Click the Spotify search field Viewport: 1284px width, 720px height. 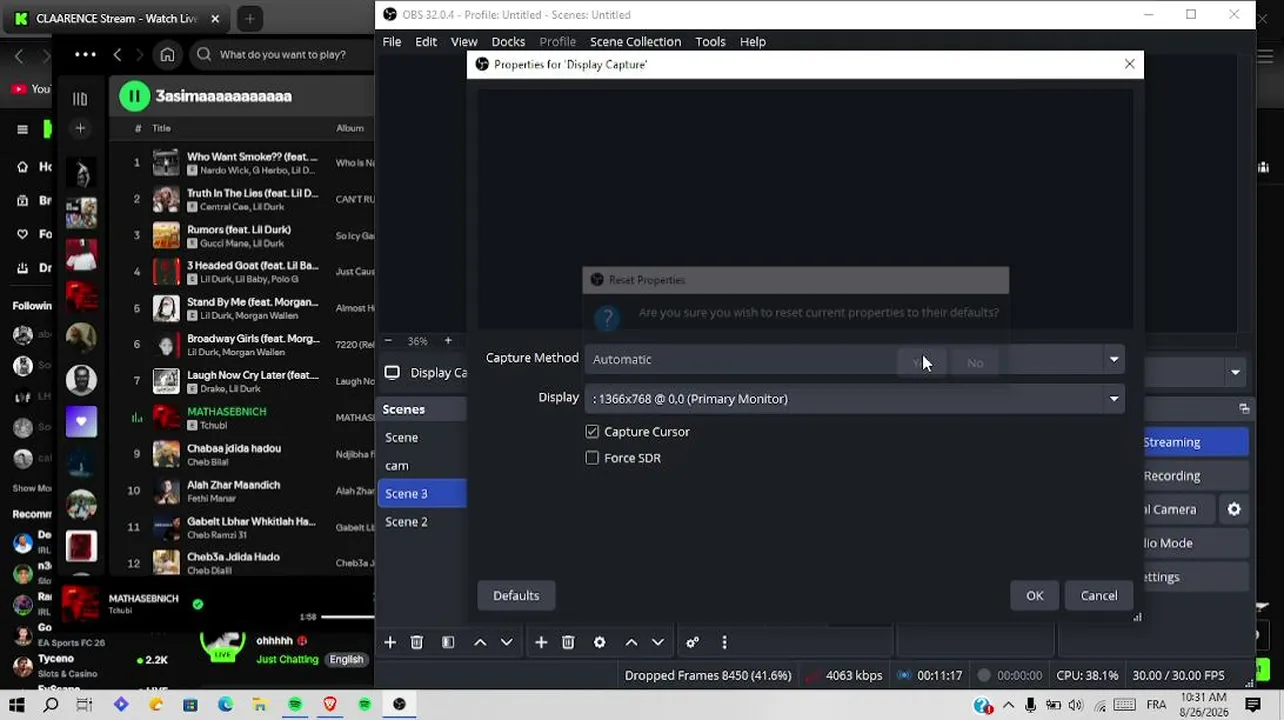[282, 55]
